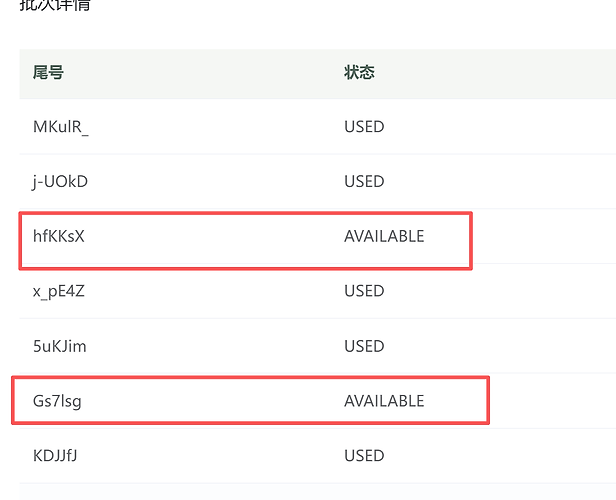Click AVAILABLE status in hfKKsX row
Screen dimensions: 616x500
384,236
